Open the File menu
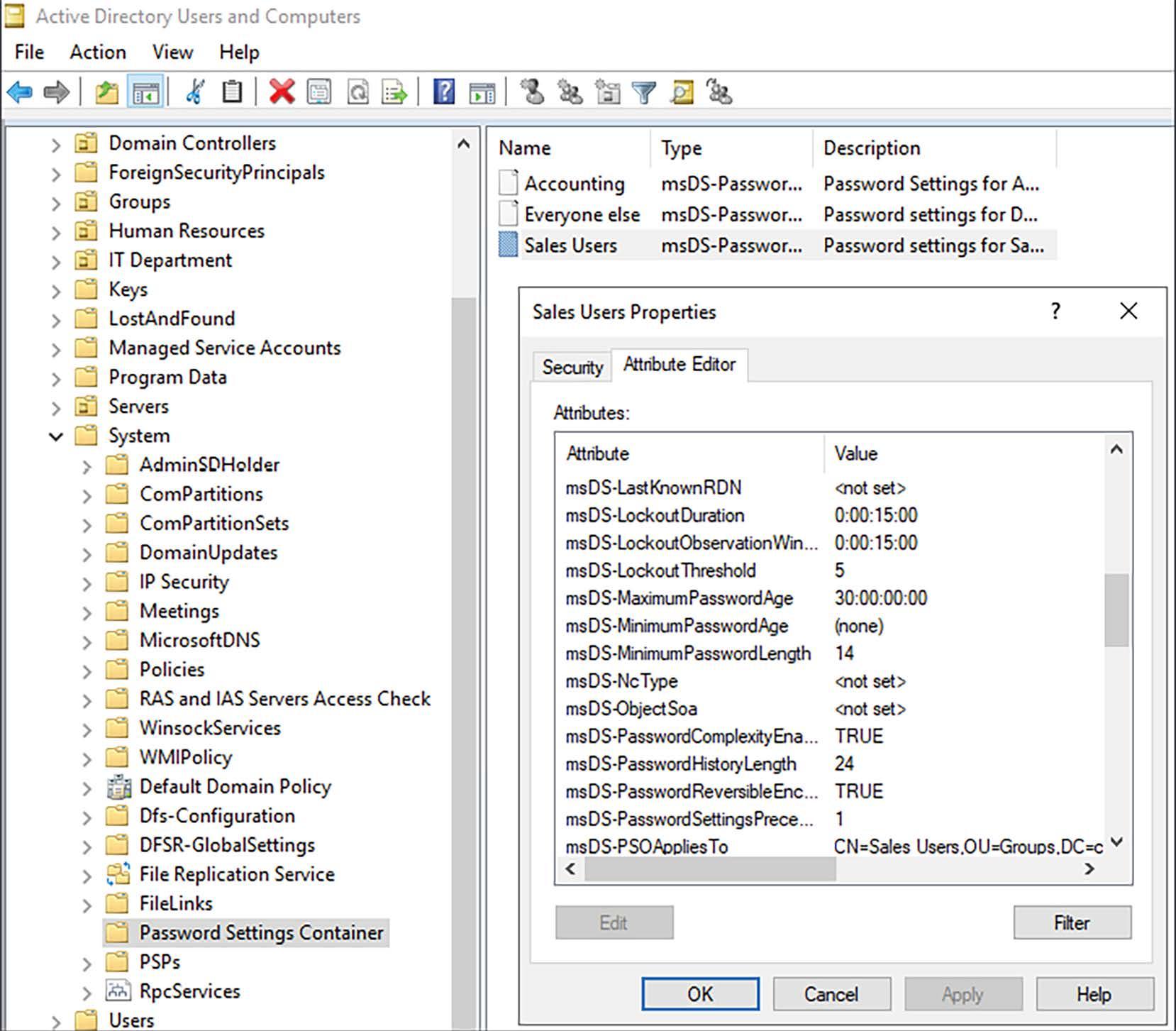This screenshot has height=1031, width=1176. pyautogui.click(x=29, y=52)
